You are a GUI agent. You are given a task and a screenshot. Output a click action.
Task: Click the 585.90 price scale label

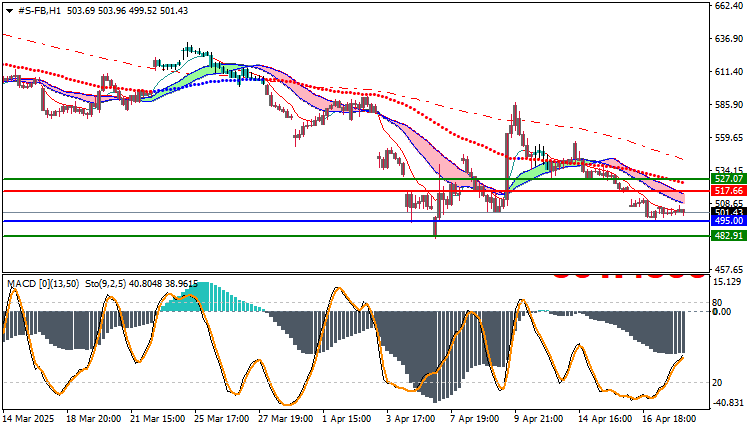728,105
